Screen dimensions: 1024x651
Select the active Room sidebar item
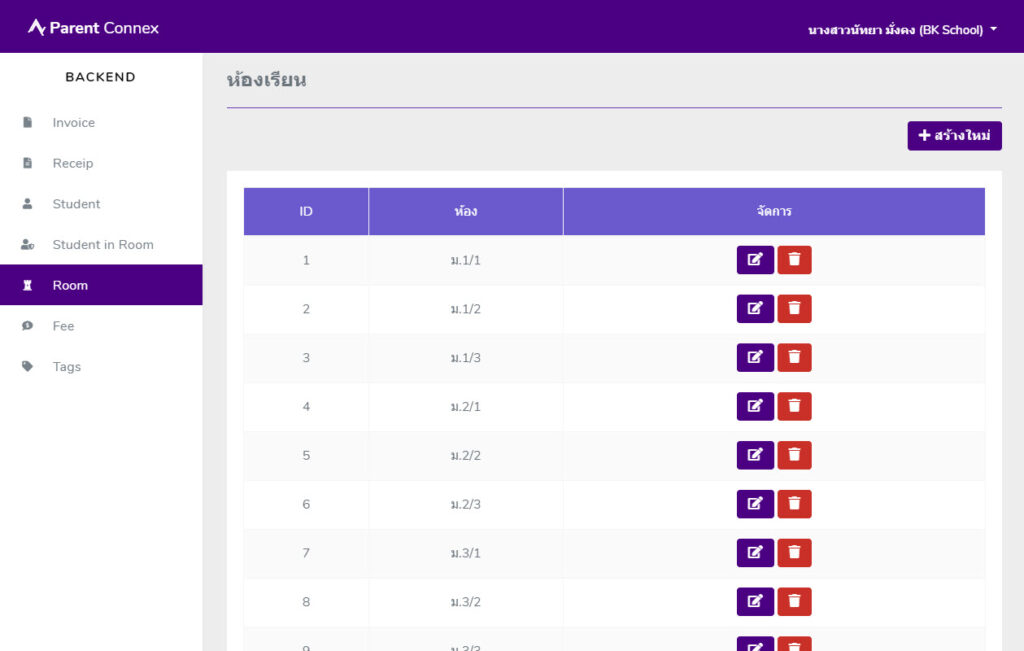70,285
